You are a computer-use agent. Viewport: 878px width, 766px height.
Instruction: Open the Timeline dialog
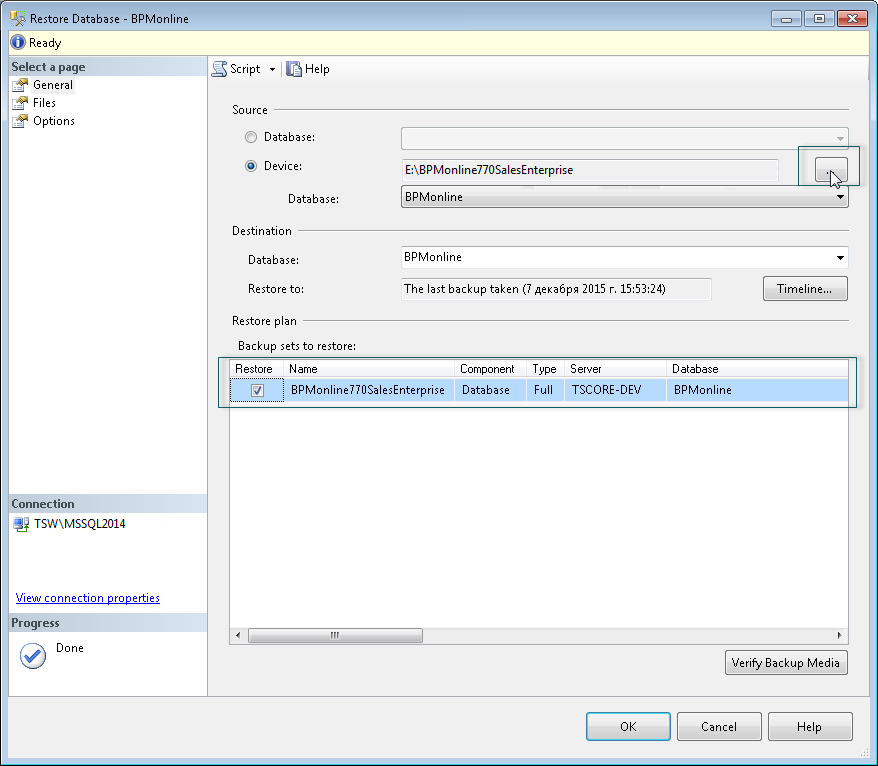click(x=805, y=289)
